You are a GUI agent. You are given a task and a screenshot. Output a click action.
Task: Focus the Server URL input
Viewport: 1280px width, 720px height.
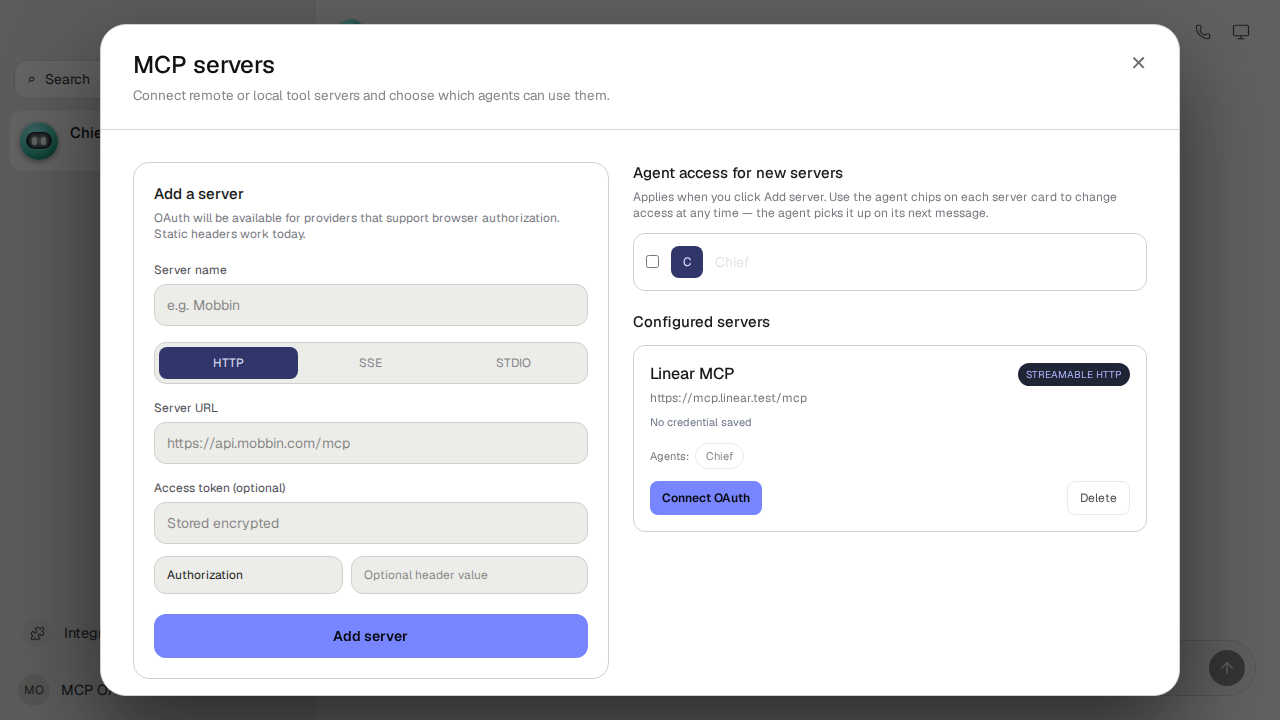coord(371,443)
